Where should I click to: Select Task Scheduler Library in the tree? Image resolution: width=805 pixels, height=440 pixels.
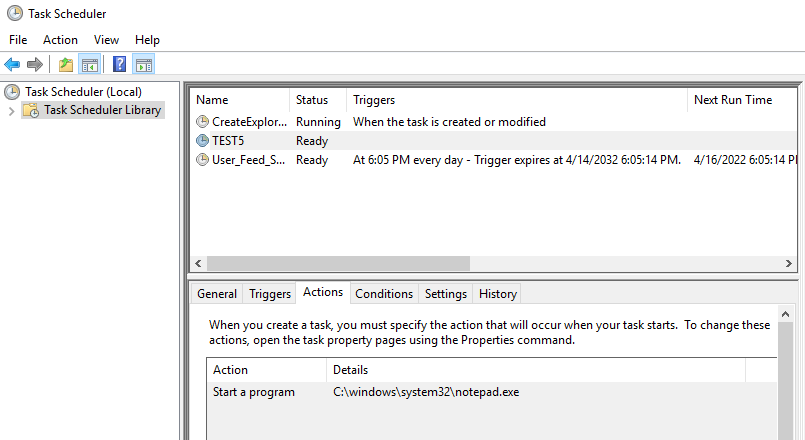tap(102, 110)
